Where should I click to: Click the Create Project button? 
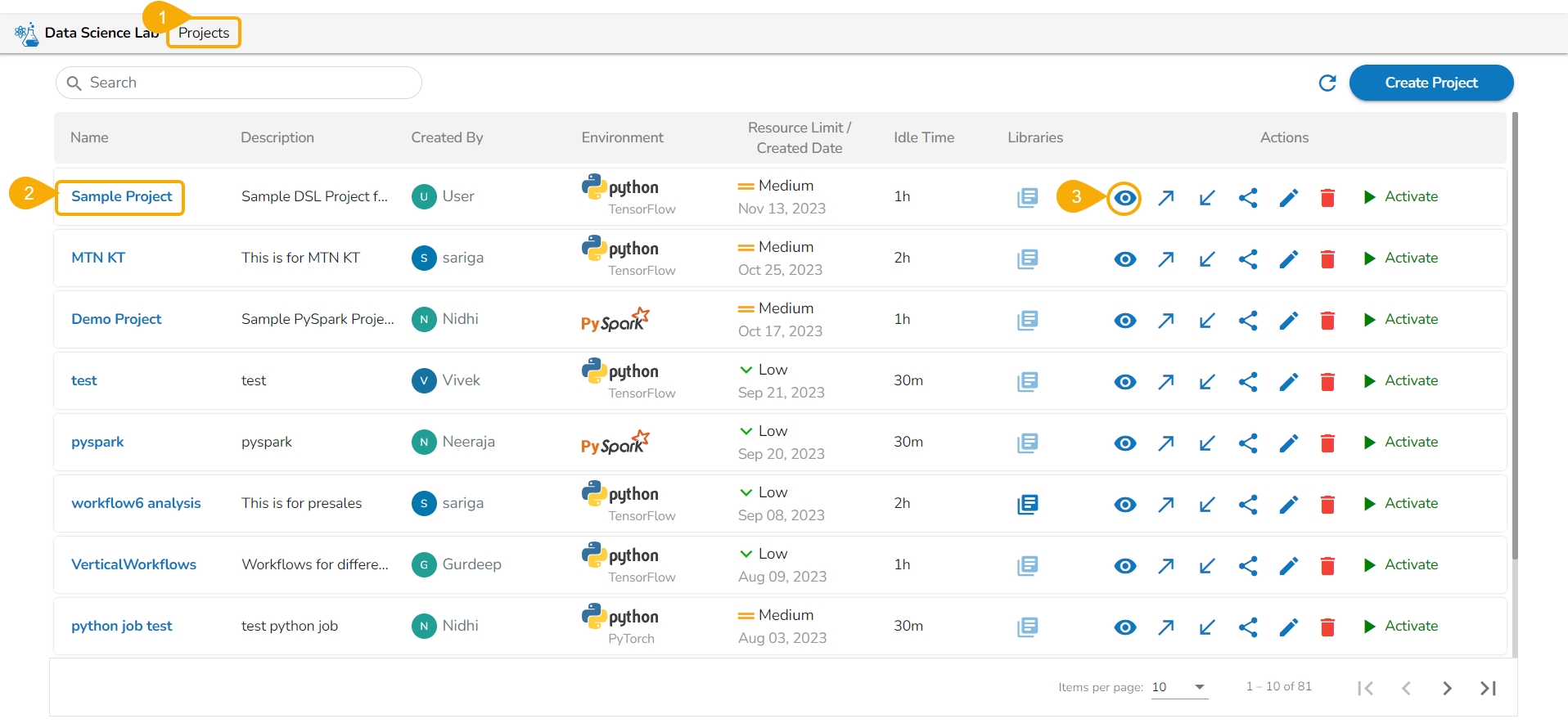coord(1431,83)
